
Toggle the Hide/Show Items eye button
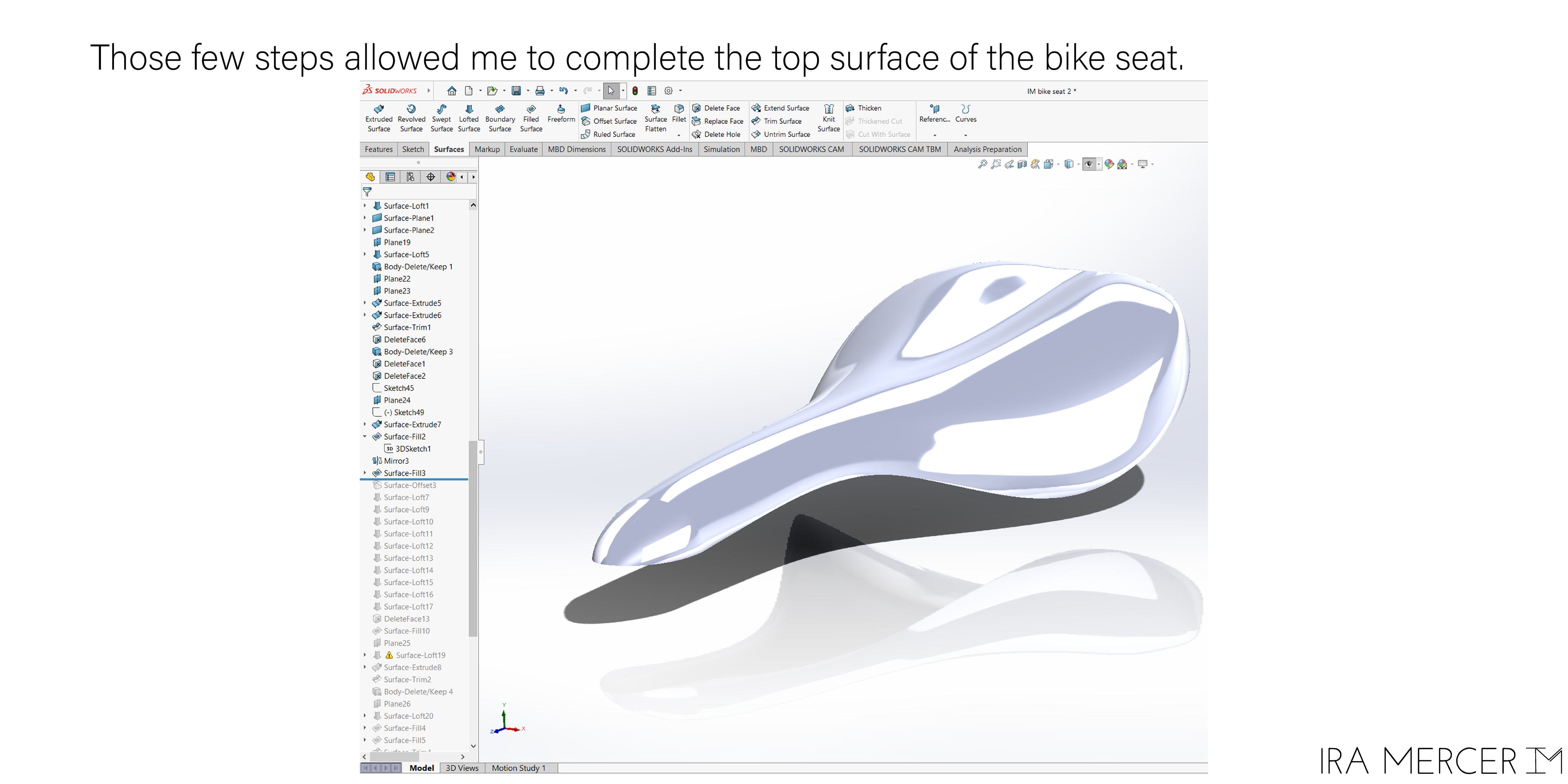click(x=1088, y=164)
